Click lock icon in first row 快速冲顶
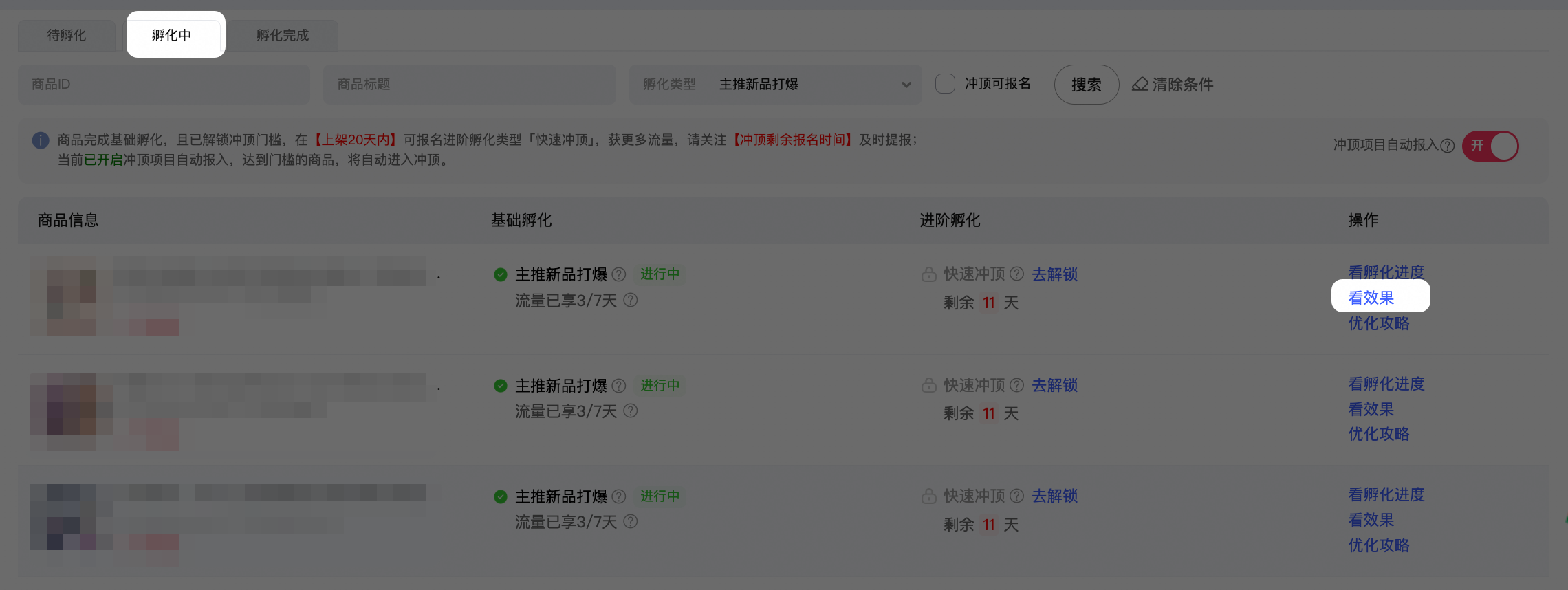 (929, 274)
